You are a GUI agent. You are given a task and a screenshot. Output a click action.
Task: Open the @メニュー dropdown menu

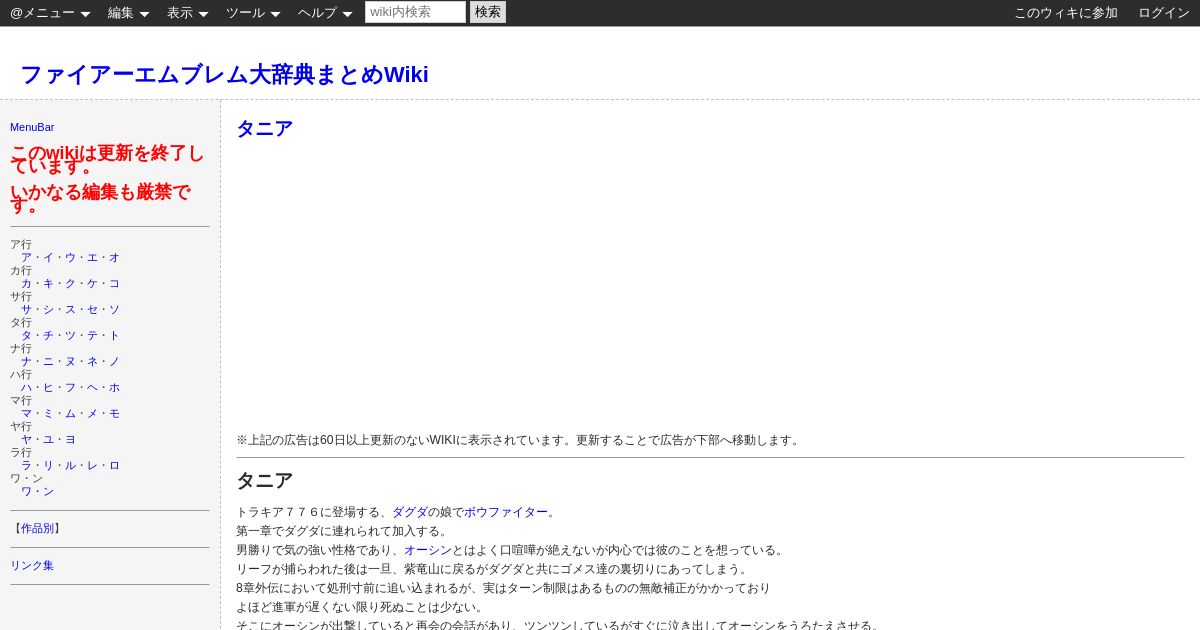50,13
